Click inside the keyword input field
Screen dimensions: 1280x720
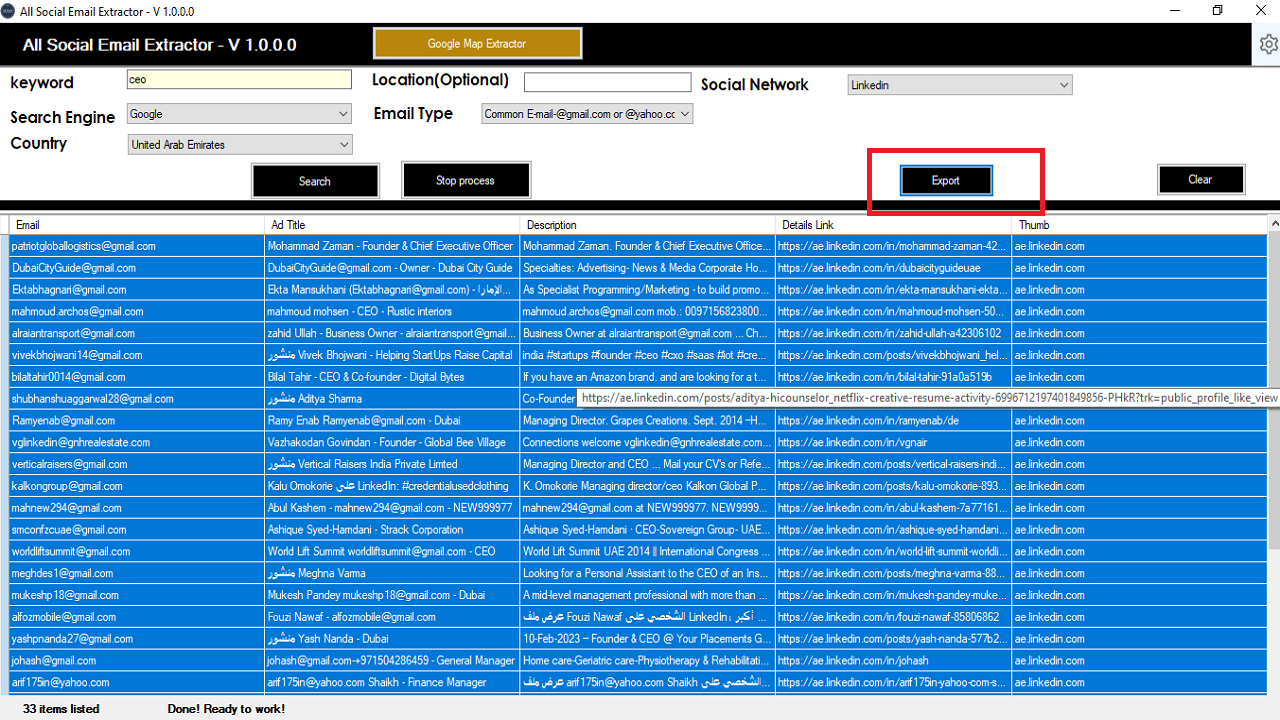(x=239, y=79)
